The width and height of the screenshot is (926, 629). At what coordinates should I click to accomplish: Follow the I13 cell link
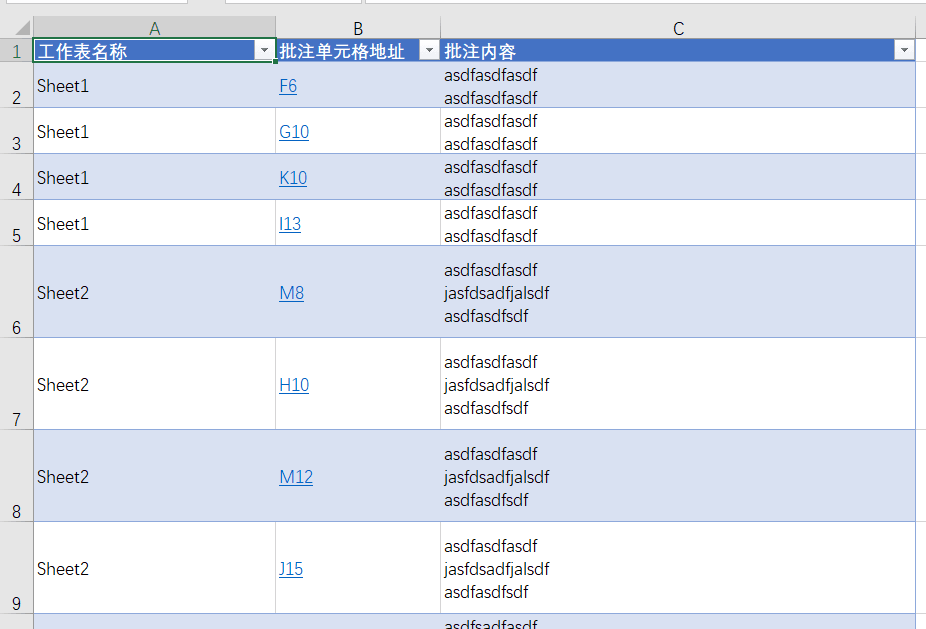click(x=290, y=224)
